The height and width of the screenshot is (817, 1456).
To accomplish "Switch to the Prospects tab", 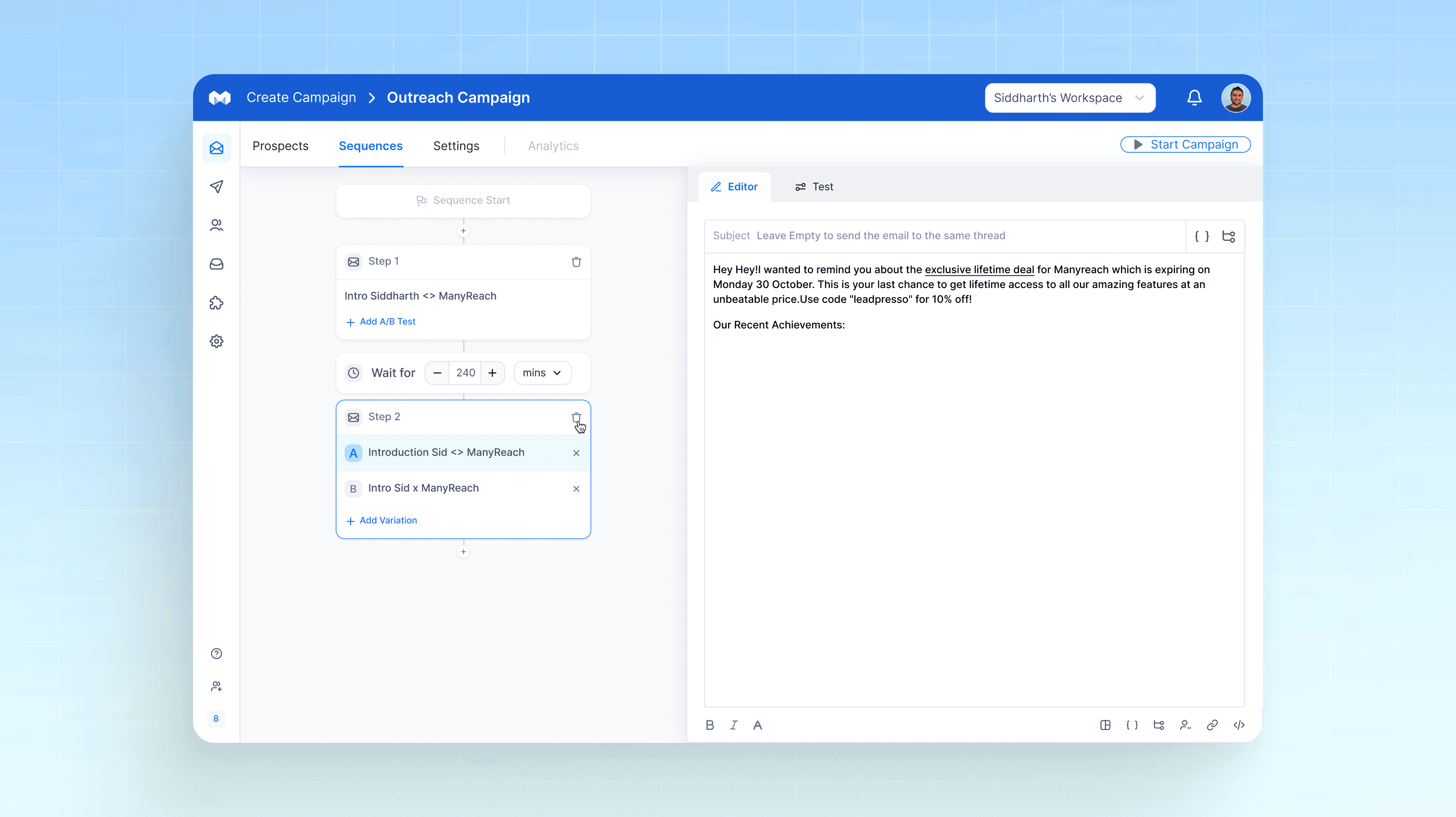I will pos(280,146).
